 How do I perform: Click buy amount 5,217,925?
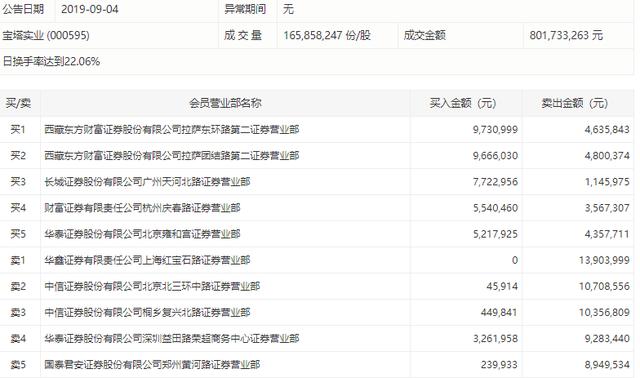[x=495, y=234]
